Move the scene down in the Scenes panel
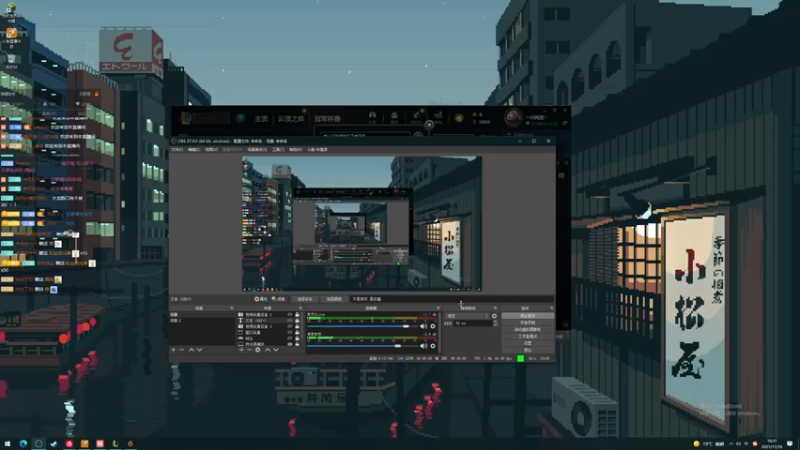 (x=199, y=349)
